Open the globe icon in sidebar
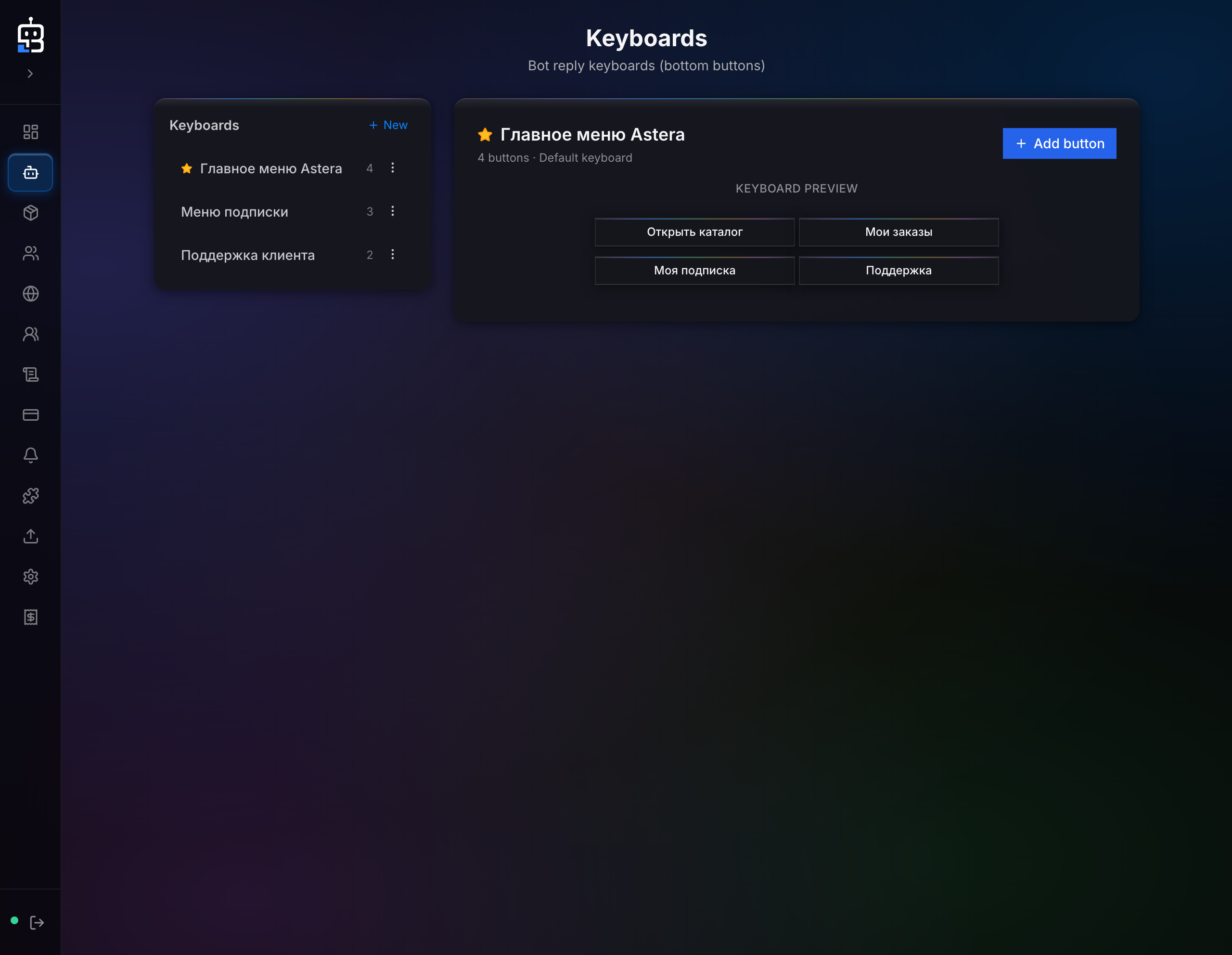 tap(30, 294)
